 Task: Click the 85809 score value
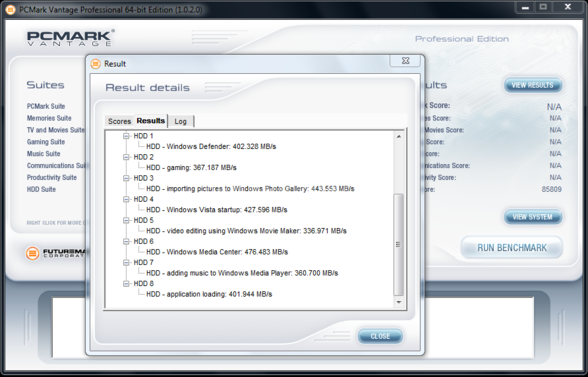point(552,189)
